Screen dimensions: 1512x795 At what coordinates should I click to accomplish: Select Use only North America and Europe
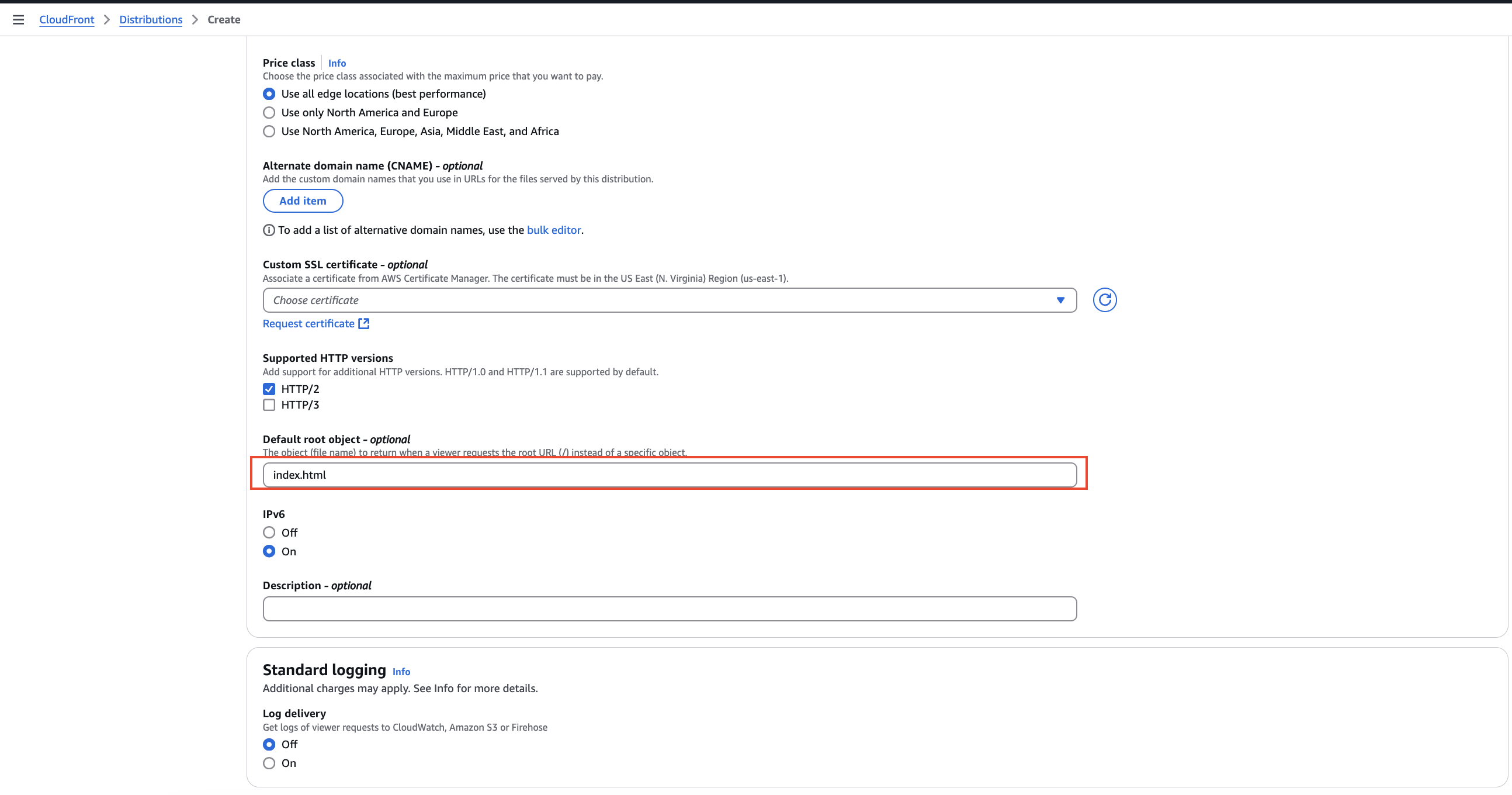269,113
